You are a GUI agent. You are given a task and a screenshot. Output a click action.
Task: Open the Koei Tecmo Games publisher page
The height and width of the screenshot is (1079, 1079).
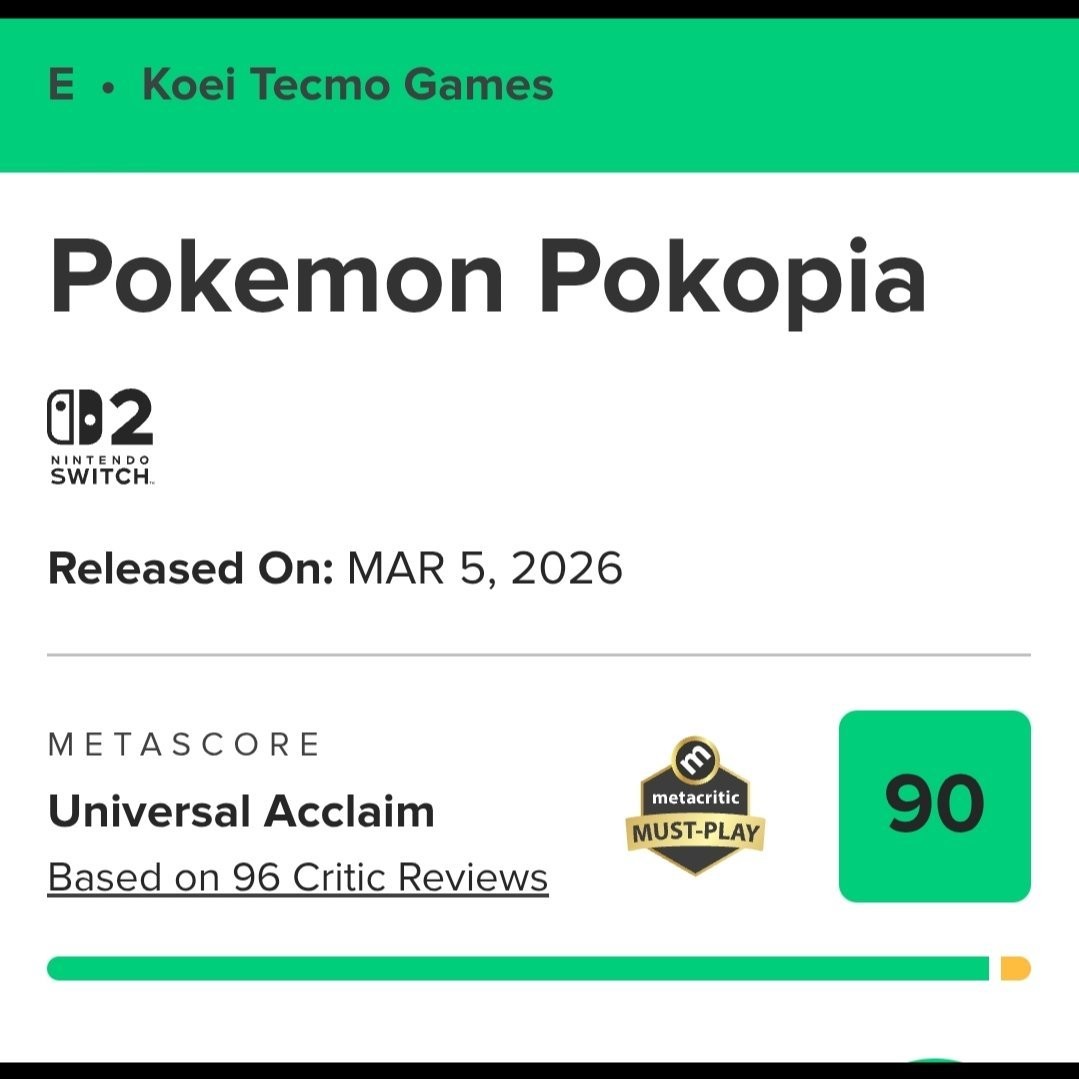[x=345, y=85]
